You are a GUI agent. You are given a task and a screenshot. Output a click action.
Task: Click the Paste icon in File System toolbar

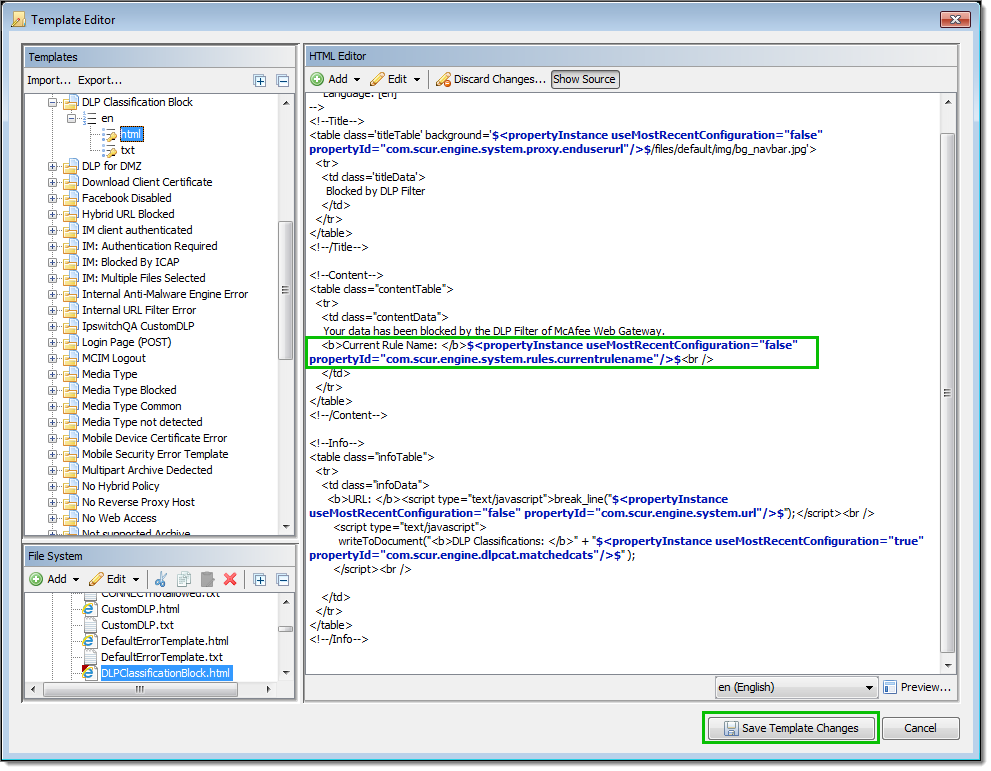point(207,579)
